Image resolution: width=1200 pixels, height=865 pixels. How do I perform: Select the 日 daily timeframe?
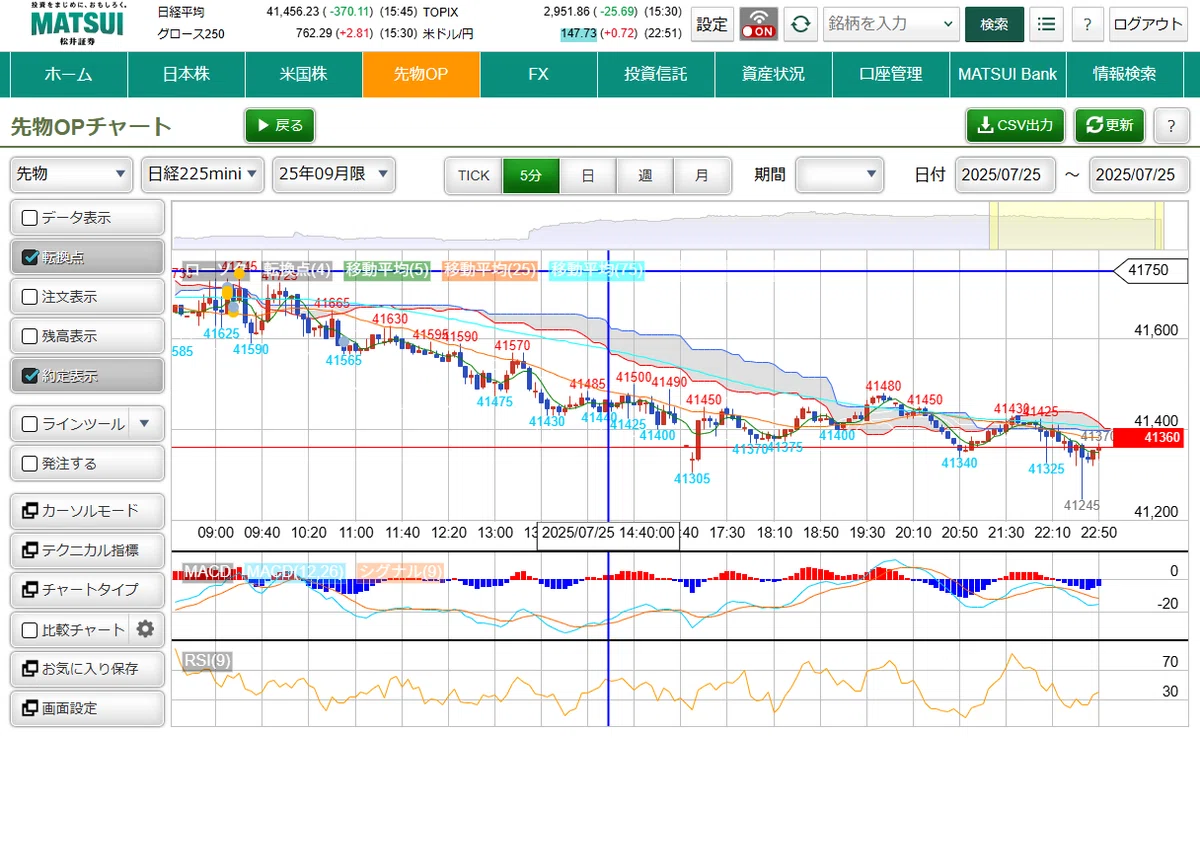(x=588, y=175)
